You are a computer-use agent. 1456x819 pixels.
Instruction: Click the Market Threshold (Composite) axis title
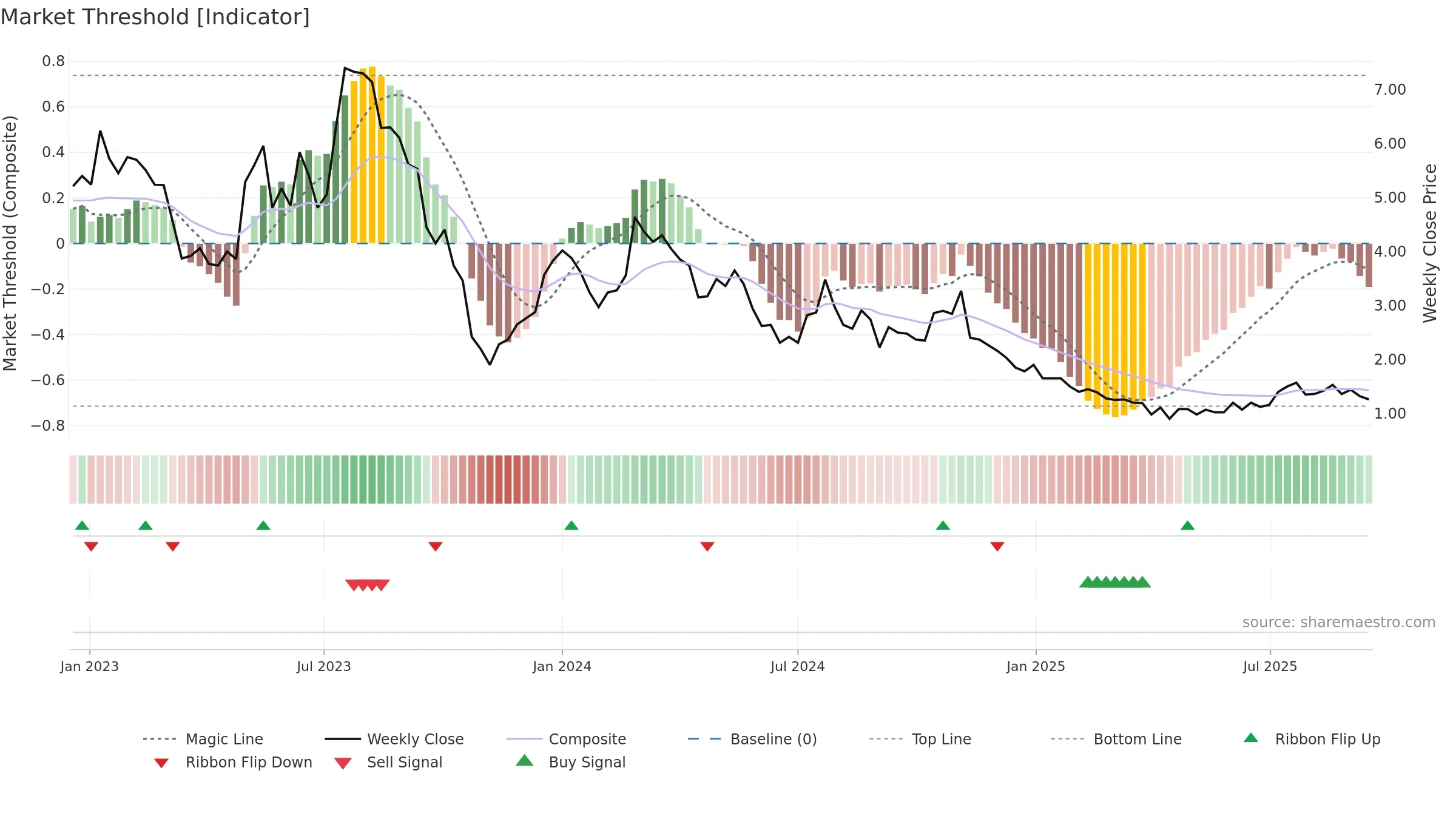[x=10, y=243]
